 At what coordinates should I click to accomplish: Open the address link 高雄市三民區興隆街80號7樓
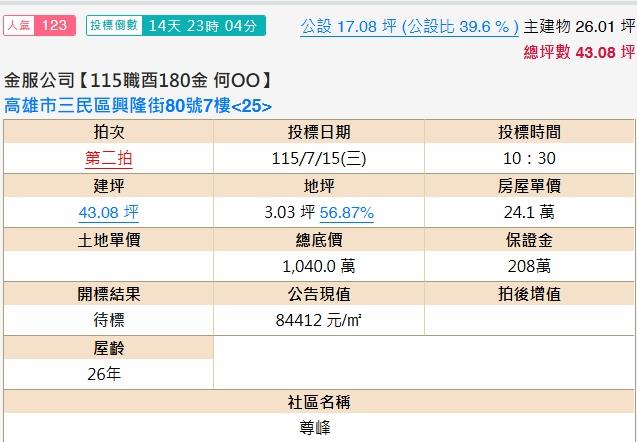(138, 106)
